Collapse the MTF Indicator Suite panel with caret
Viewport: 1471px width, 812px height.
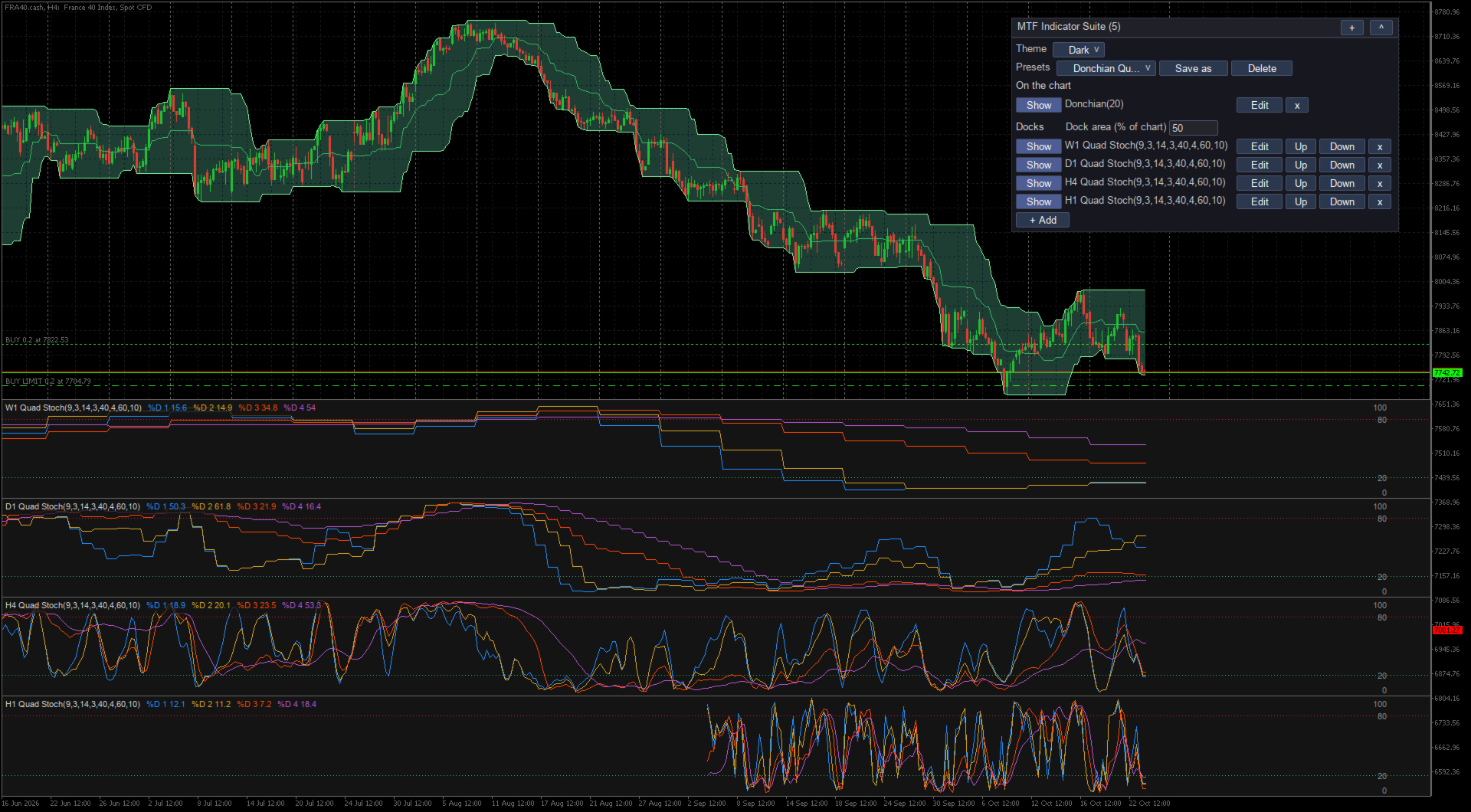pyautogui.click(x=1381, y=28)
